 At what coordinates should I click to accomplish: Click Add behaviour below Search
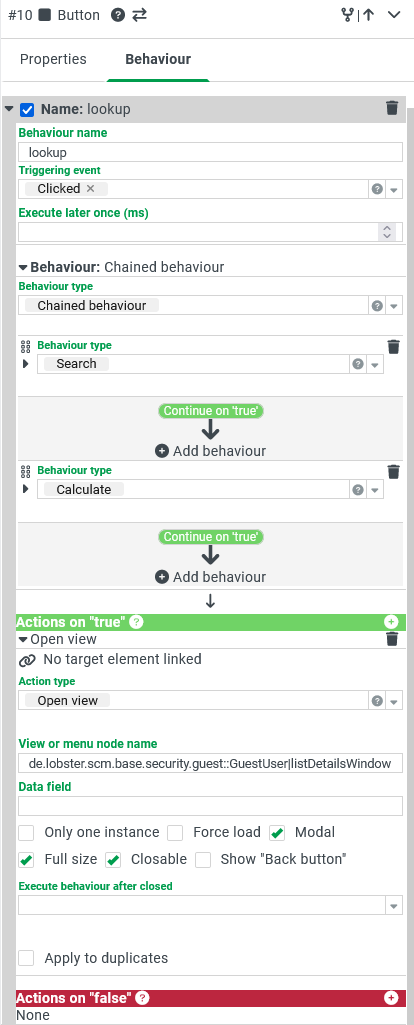(210, 451)
